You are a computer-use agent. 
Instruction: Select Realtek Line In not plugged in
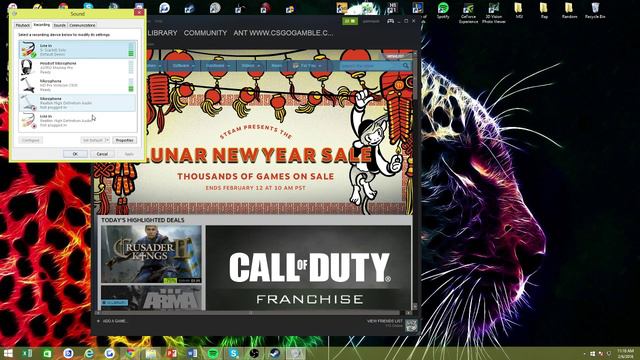[x=78, y=120]
